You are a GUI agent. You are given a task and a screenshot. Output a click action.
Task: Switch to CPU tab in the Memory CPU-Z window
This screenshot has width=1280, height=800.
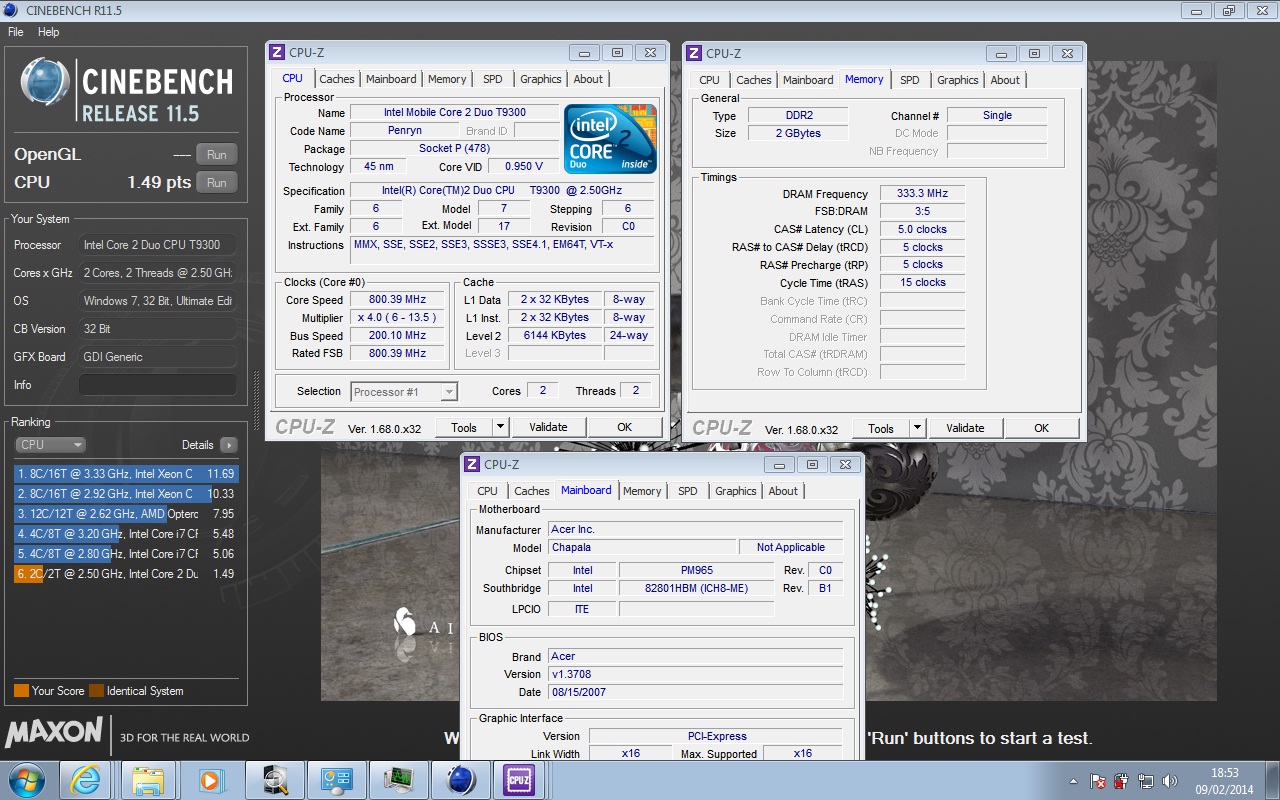pyautogui.click(x=709, y=80)
